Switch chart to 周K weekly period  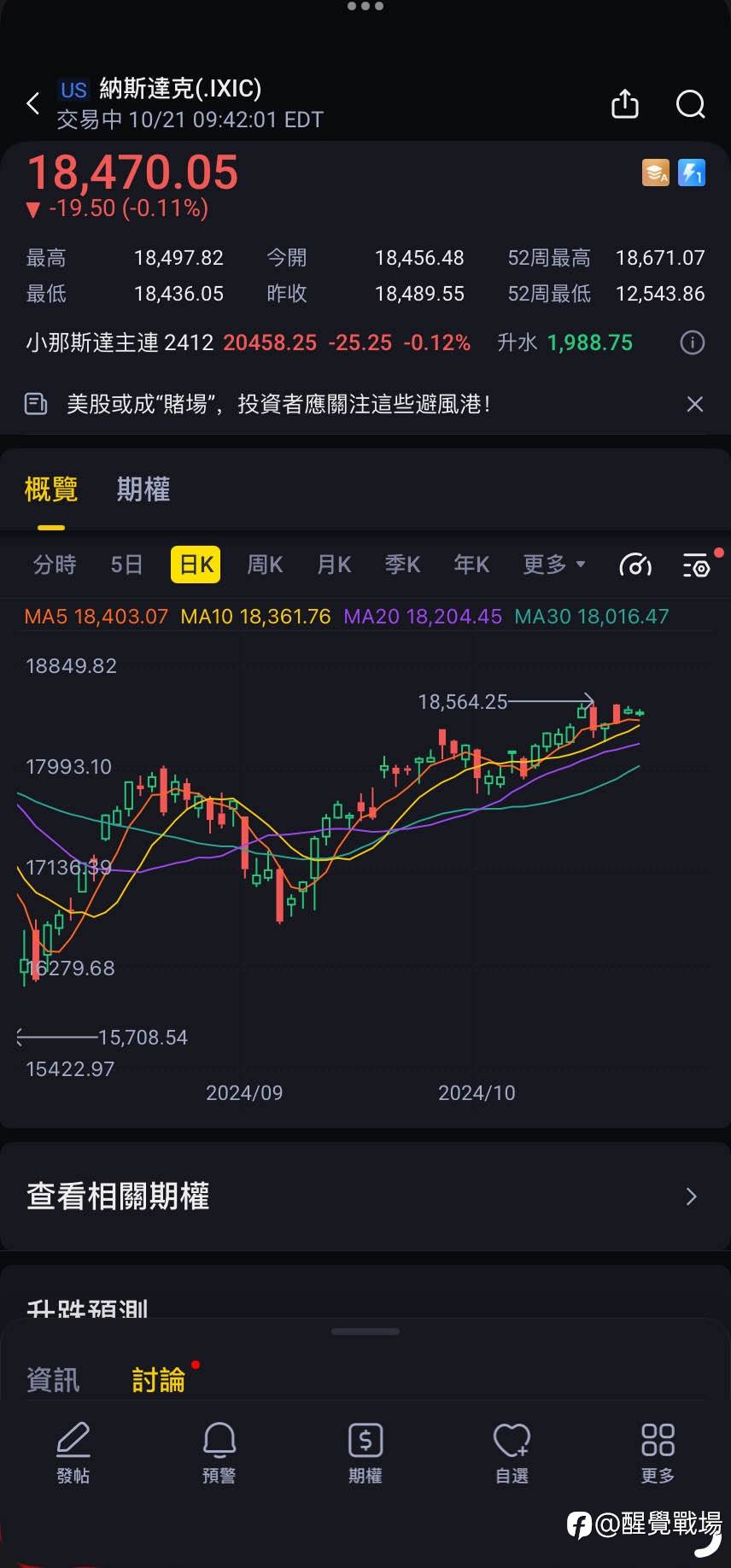coord(265,565)
